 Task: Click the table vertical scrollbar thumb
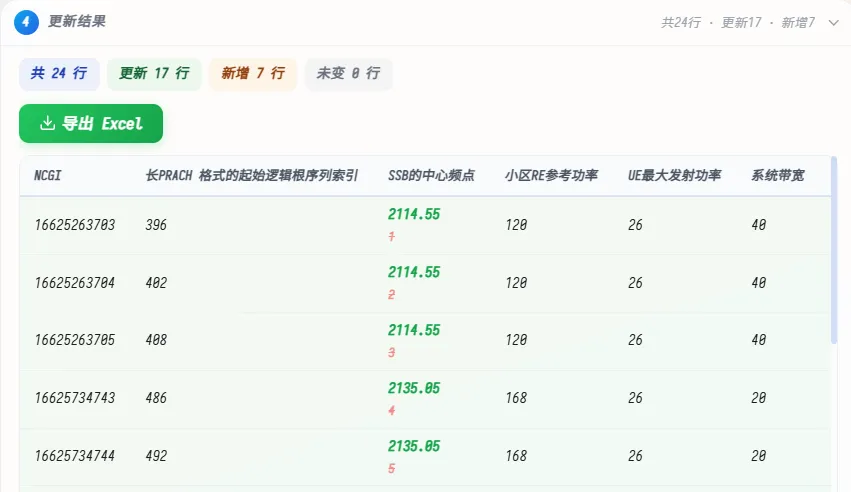(834, 250)
